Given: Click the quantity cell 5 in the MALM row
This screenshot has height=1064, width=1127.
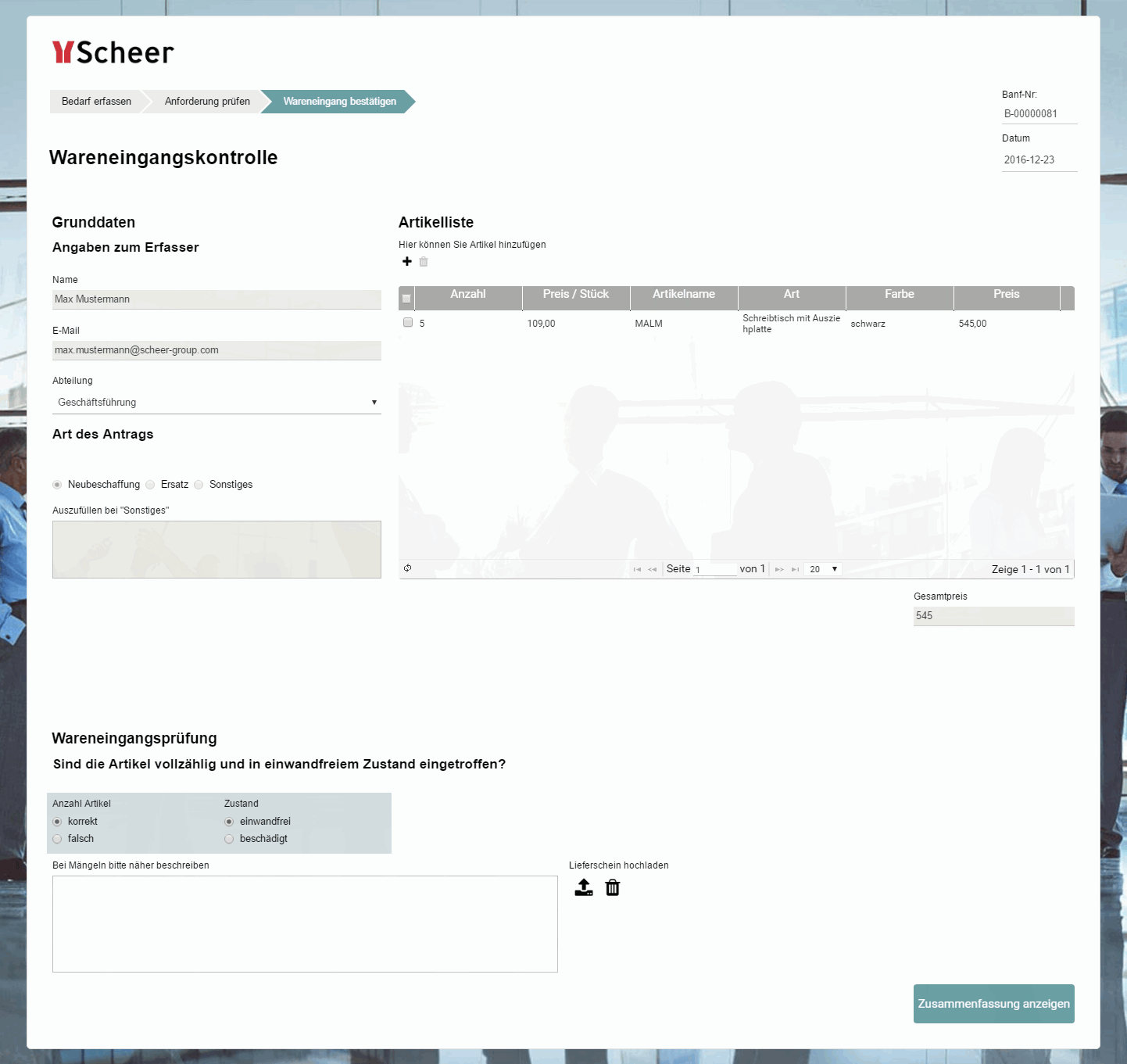Looking at the screenshot, I should tap(468, 324).
